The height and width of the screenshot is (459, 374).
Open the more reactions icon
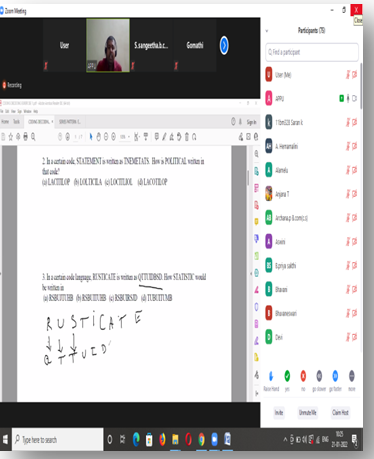tap(351, 376)
